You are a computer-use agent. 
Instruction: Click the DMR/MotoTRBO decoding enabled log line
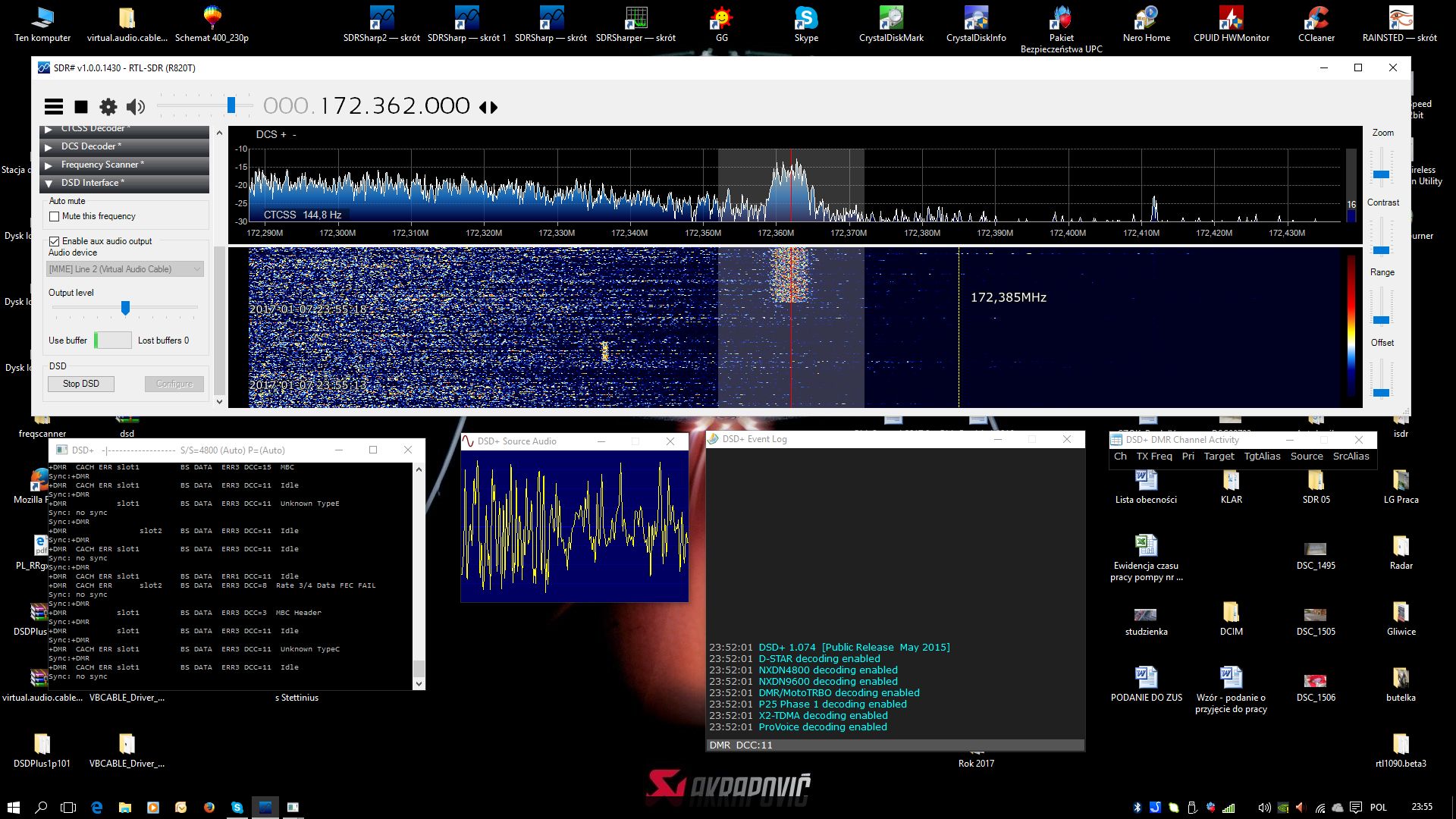click(839, 693)
